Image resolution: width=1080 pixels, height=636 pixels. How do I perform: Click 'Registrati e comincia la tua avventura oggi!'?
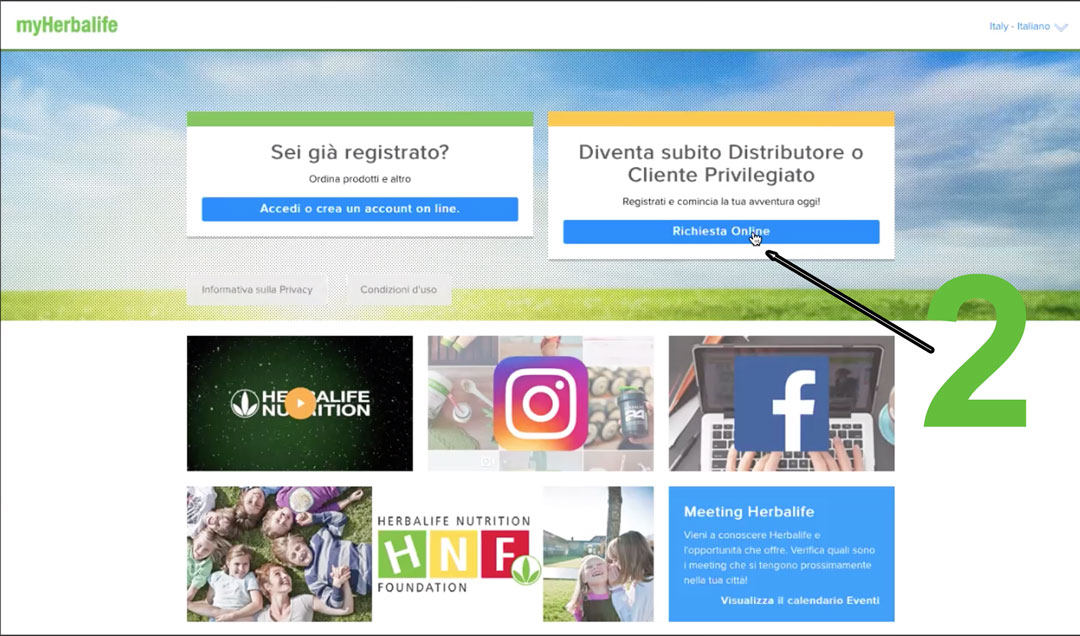pyautogui.click(x=720, y=202)
